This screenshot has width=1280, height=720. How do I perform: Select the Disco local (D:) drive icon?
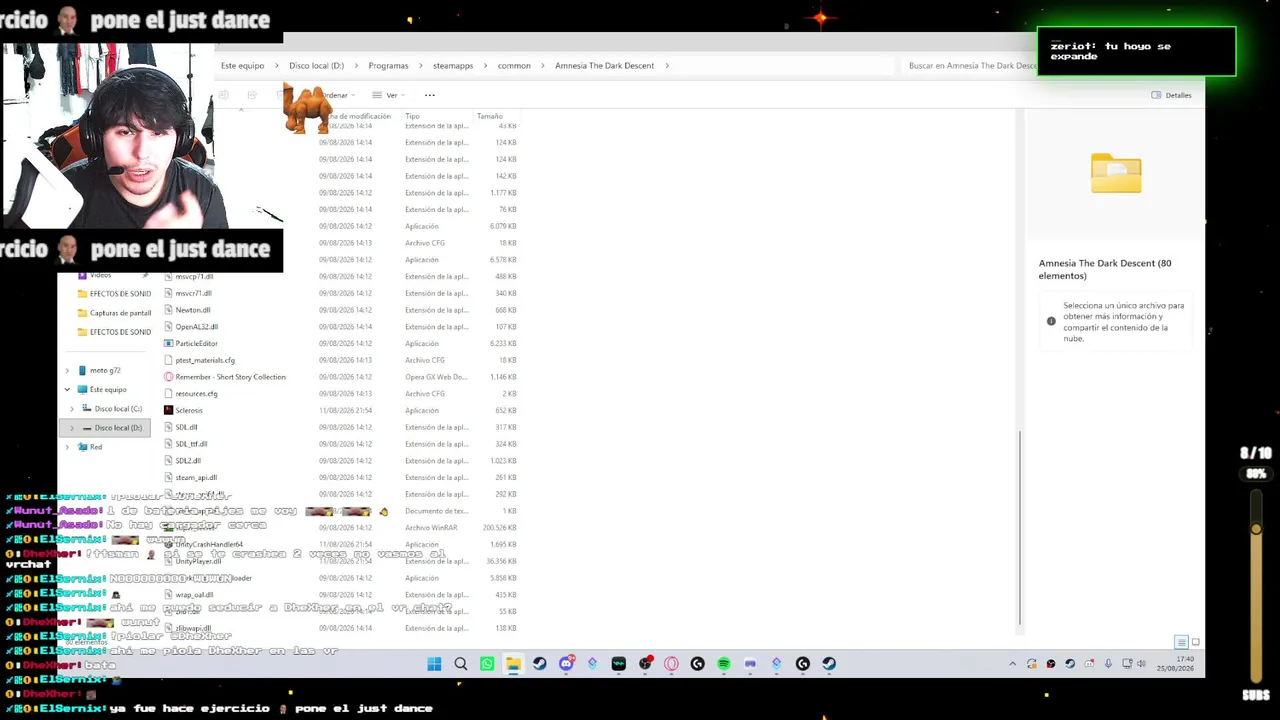[87, 428]
